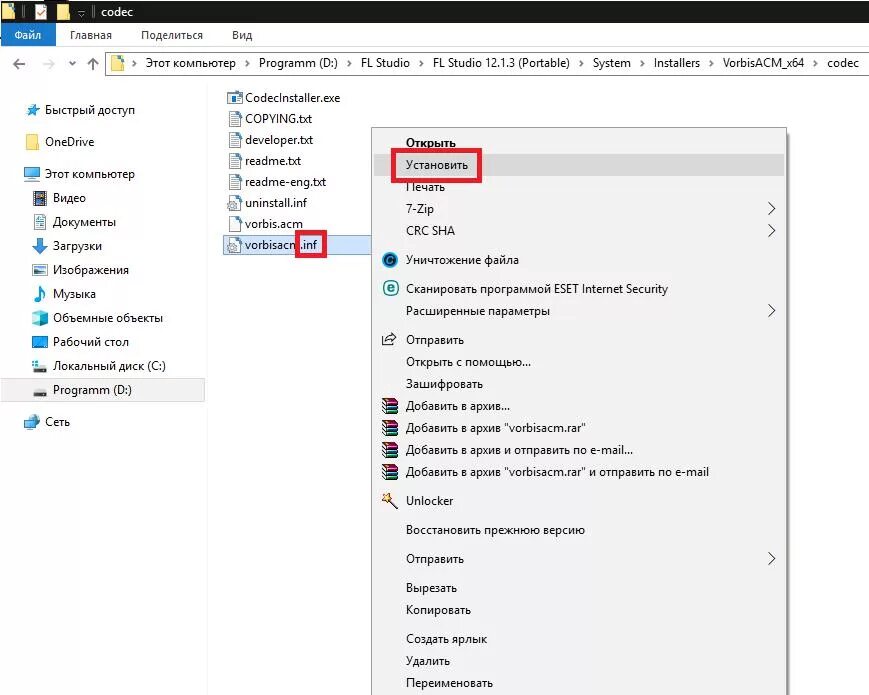Select the vorbis.acm file

point(265,224)
